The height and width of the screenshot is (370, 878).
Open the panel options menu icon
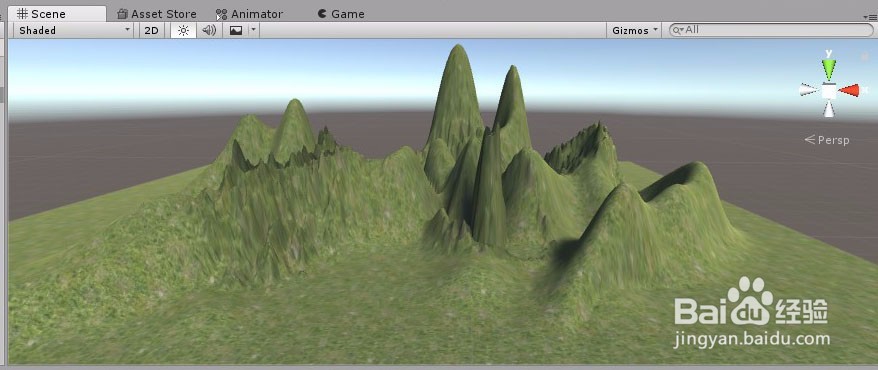coord(870,17)
